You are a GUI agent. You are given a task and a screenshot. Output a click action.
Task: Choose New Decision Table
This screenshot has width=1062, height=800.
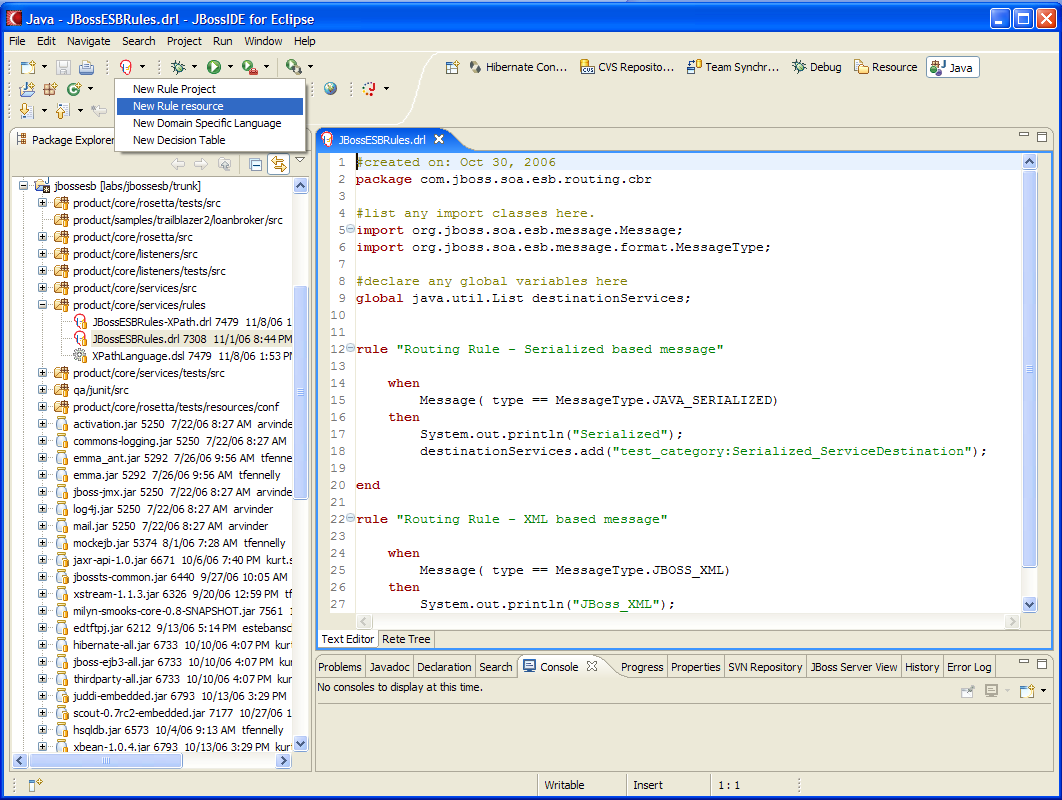[x=210, y=140]
